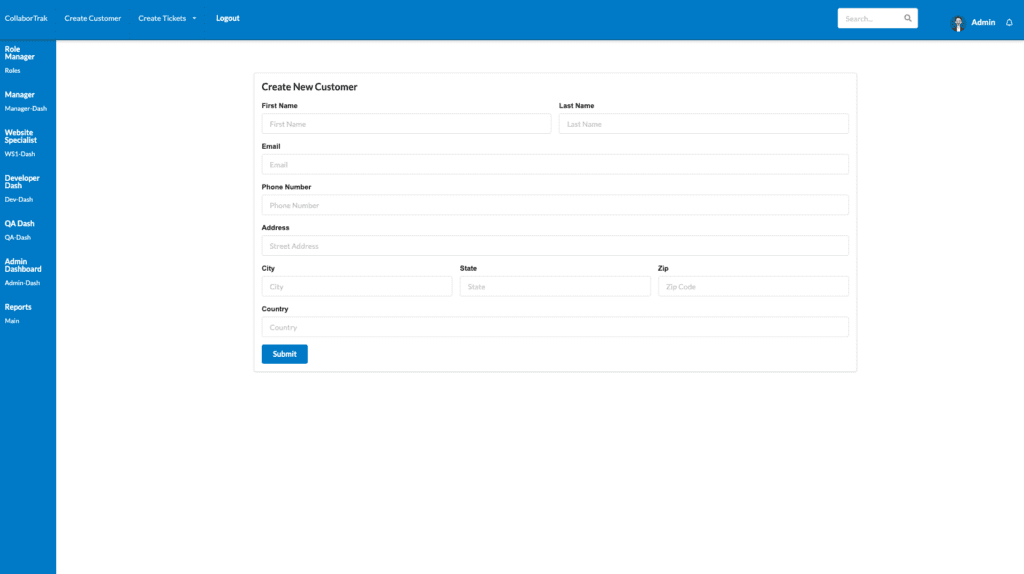
Task: Focus the First Name input field
Action: pos(406,124)
